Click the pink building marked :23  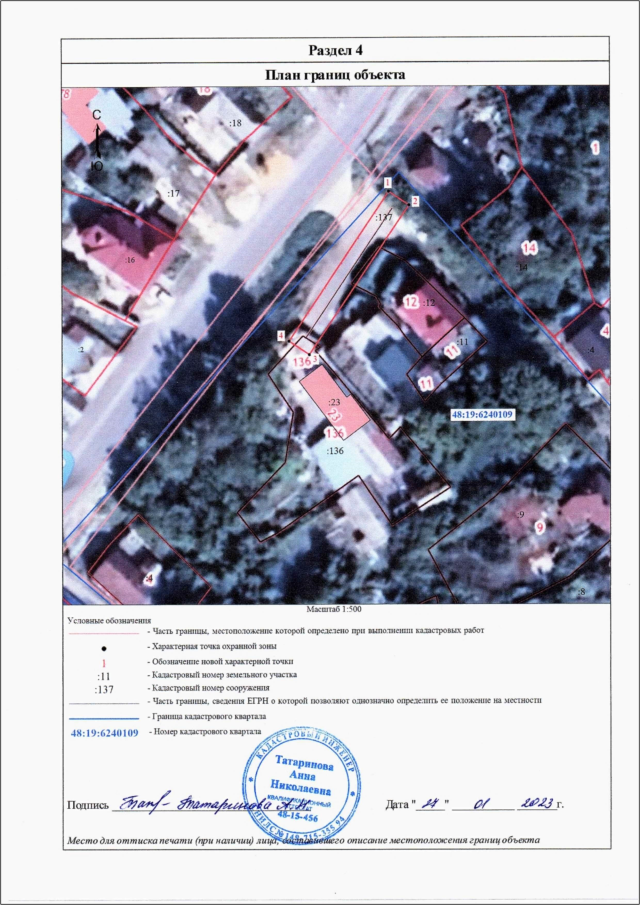coord(330,397)
